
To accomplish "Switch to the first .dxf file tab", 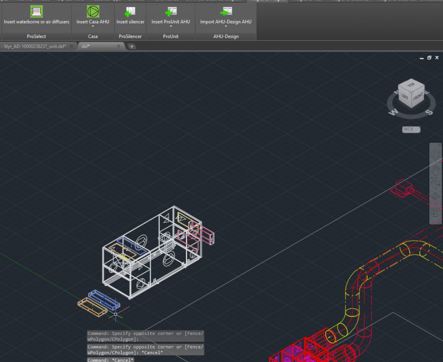I will (36, 46).
